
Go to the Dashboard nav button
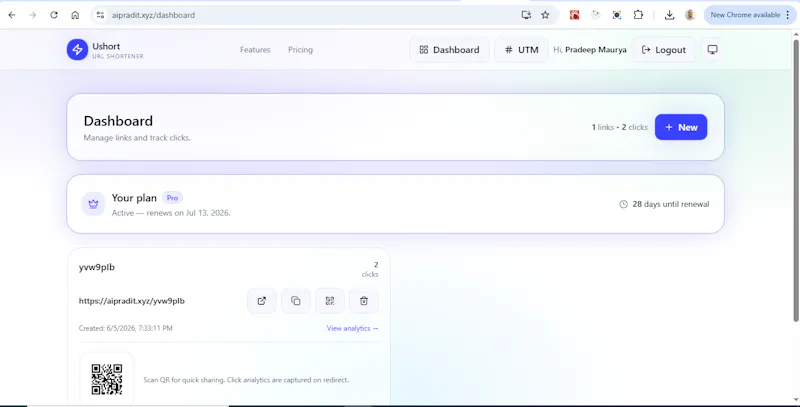449,49
